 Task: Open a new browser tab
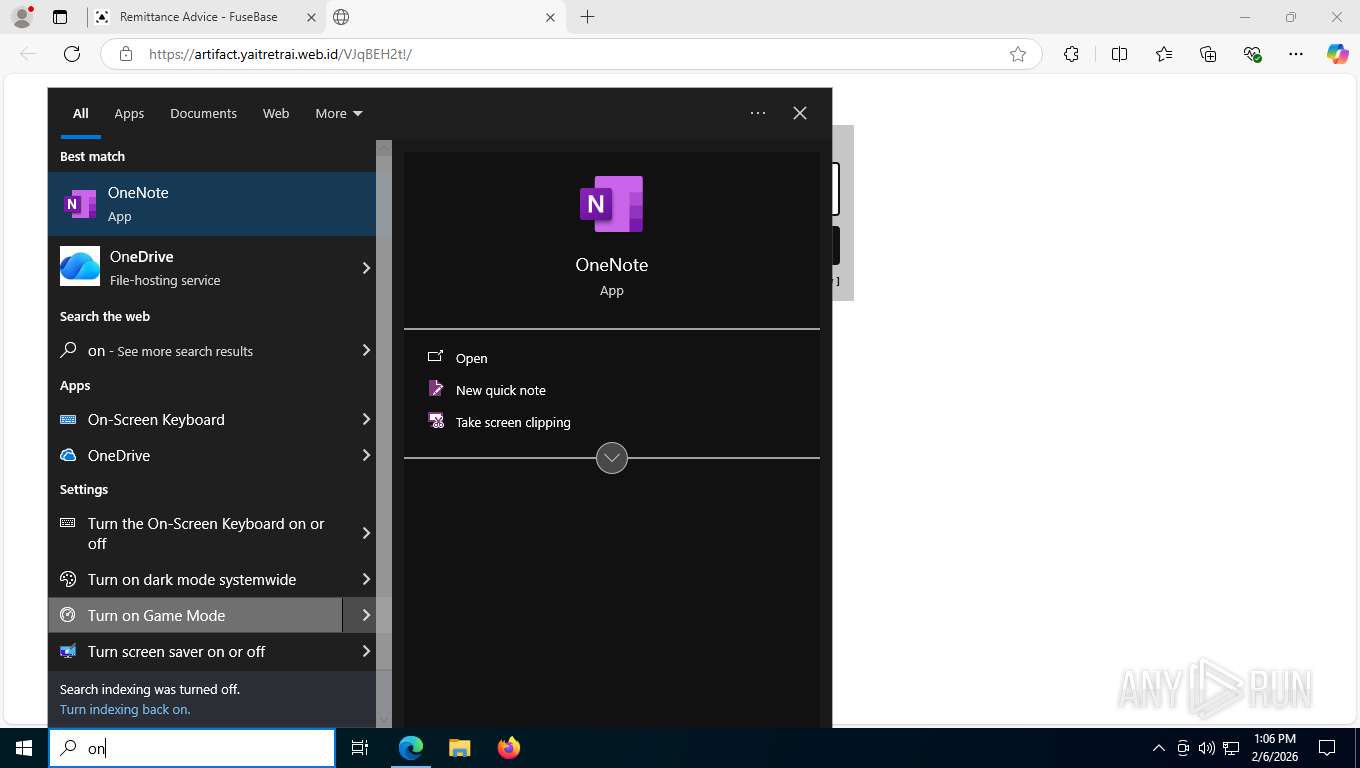587,17
